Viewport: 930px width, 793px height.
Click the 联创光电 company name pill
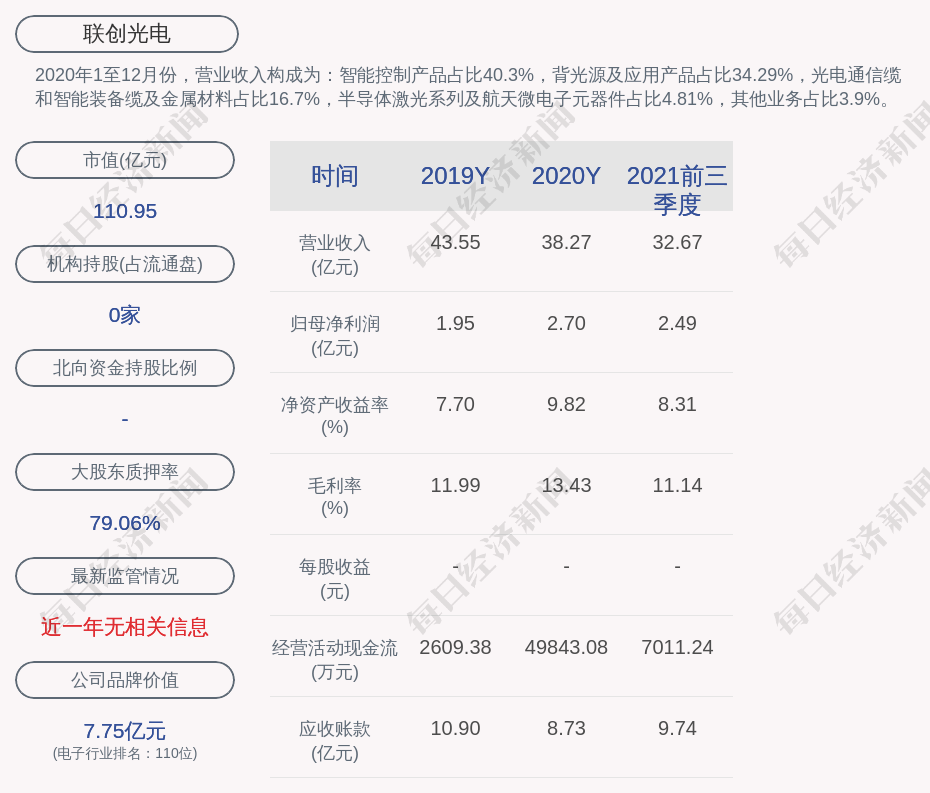[x=127, y=34]
